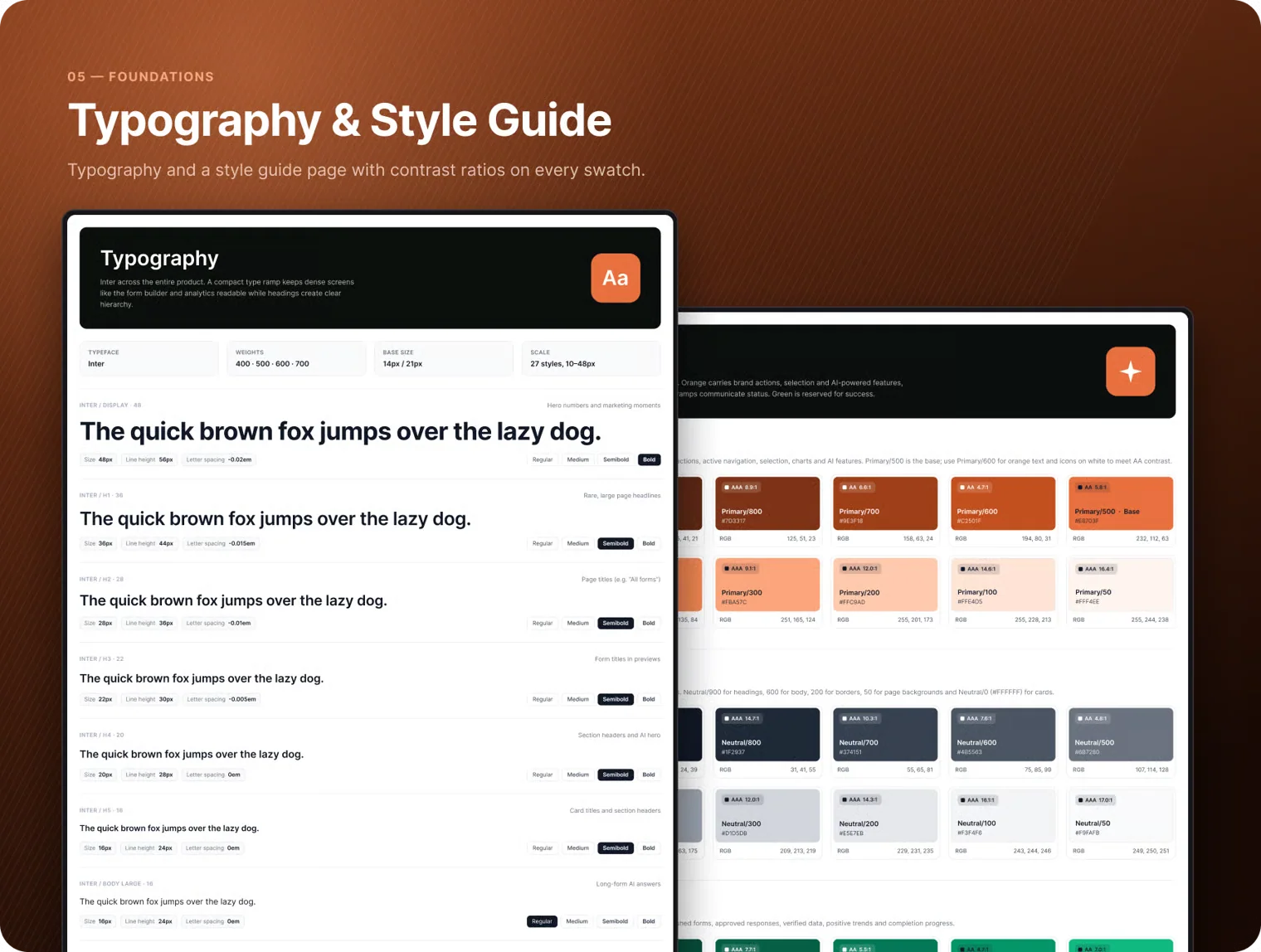This screenshot has height=952, width=1261.
Task: Select Regular weight in the Display 48 row
Action: click(x=543, y=459)
